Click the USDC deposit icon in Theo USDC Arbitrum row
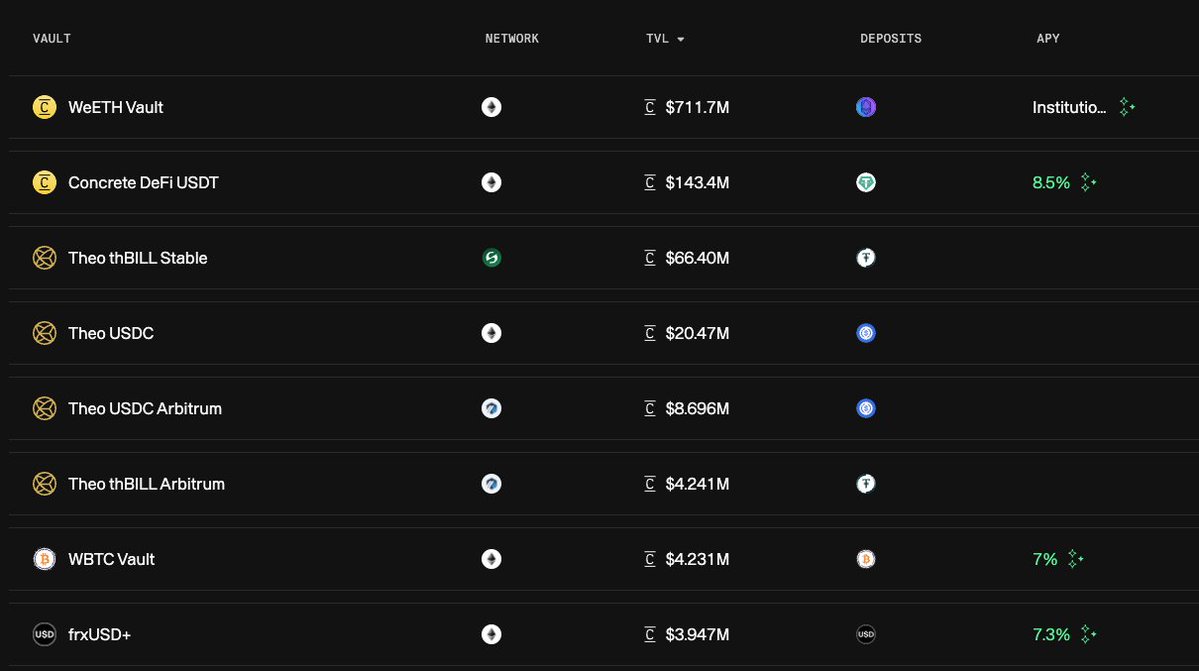 coord(866,408)
